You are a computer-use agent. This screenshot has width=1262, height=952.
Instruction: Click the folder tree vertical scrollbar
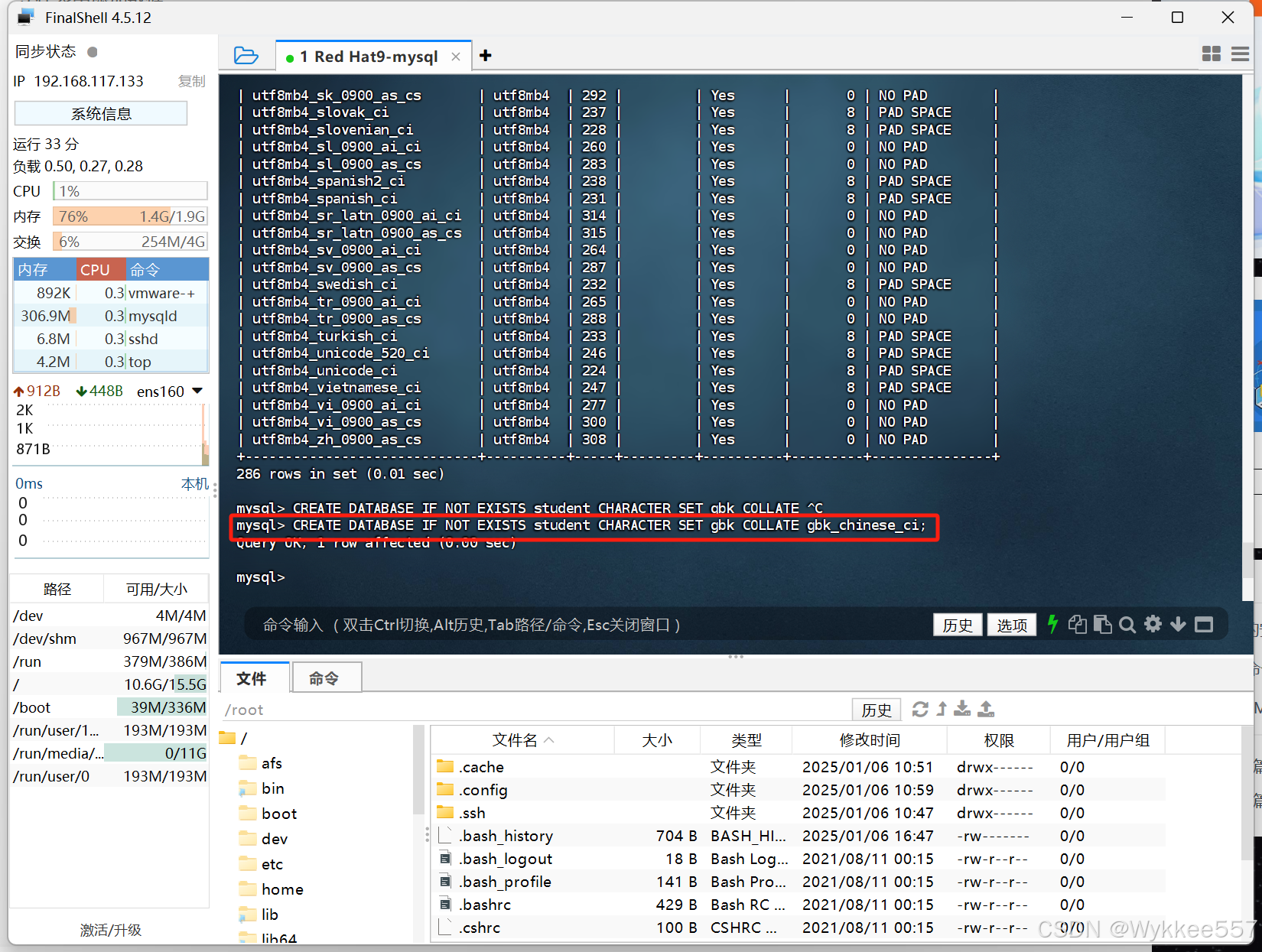[x=418, y=768]
